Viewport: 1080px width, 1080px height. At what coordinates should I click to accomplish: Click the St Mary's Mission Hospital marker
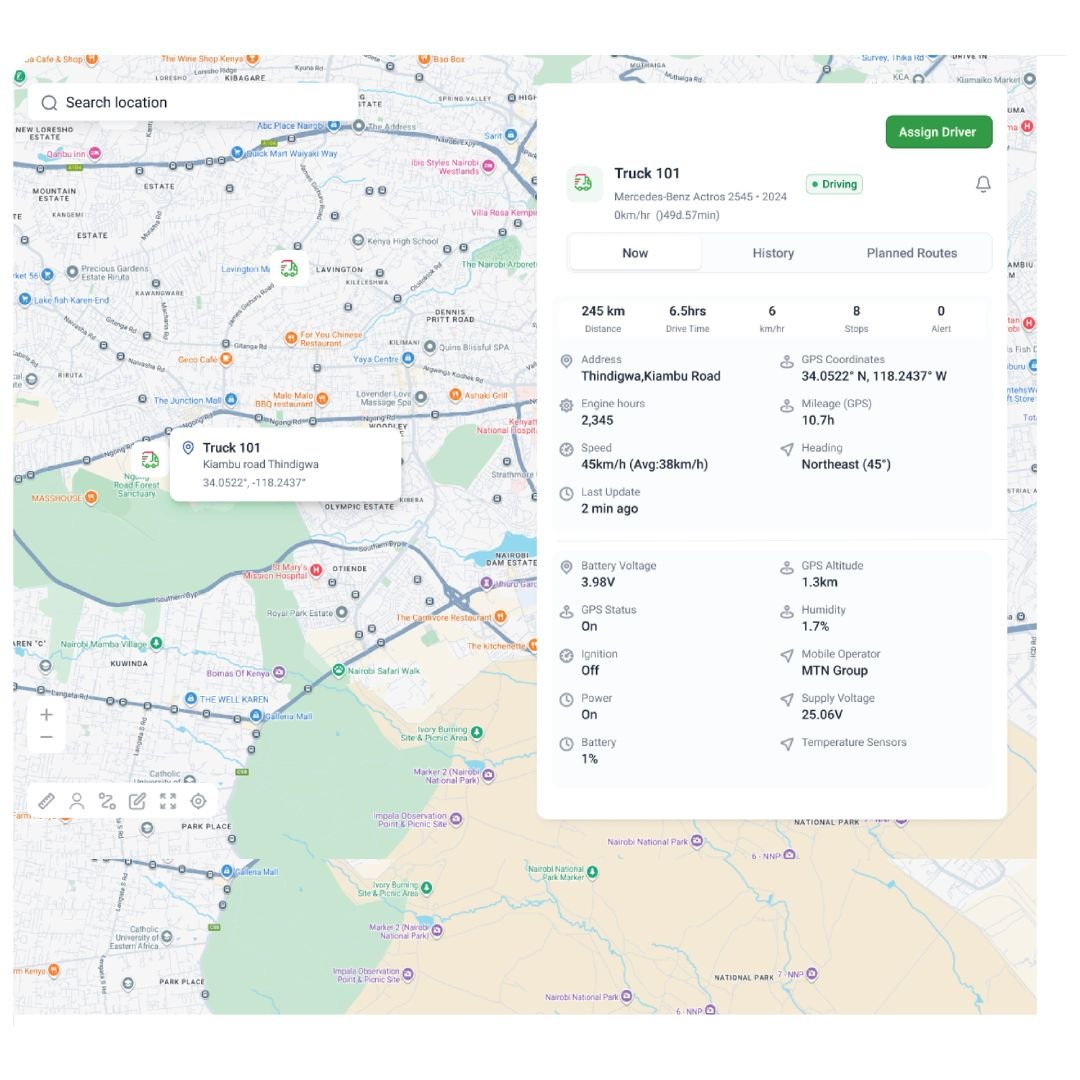click(316, 570)
